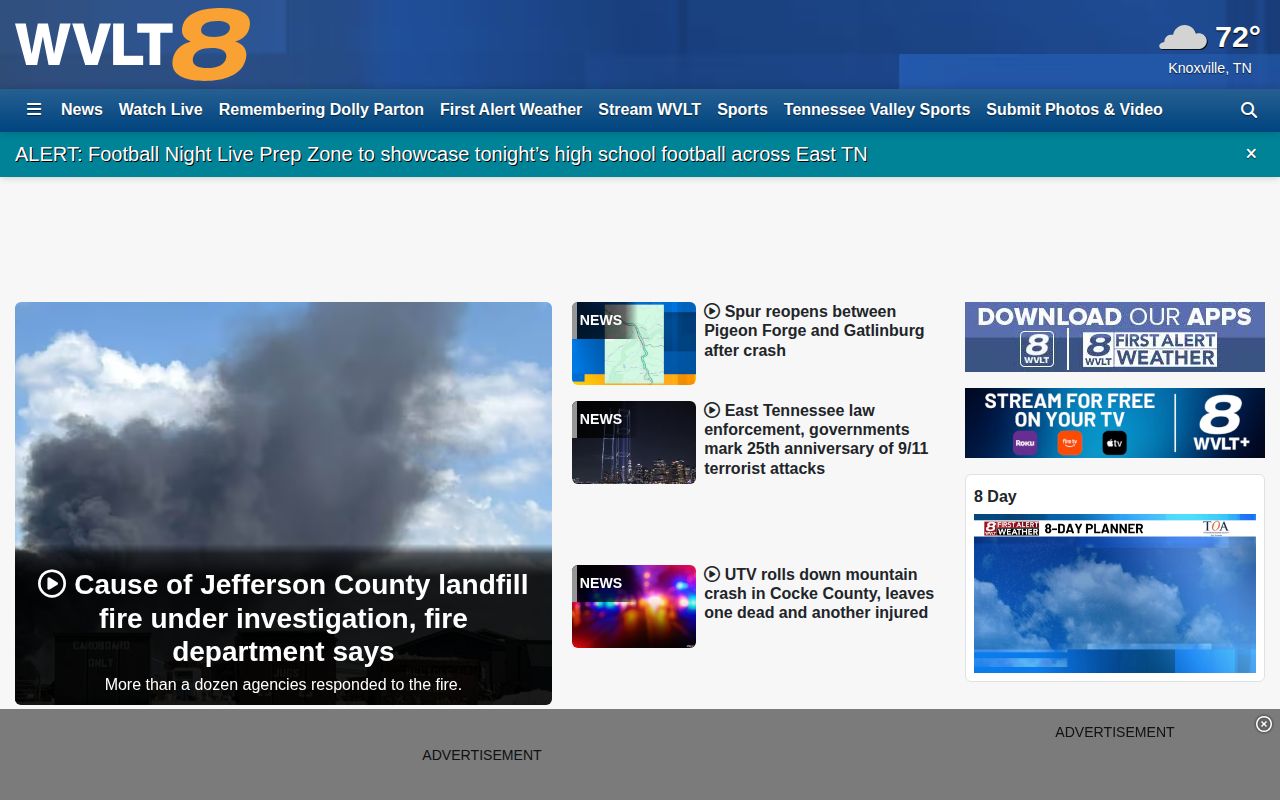
Task: Open Submit Photos & Video nav item
Action: point(1074,110)
